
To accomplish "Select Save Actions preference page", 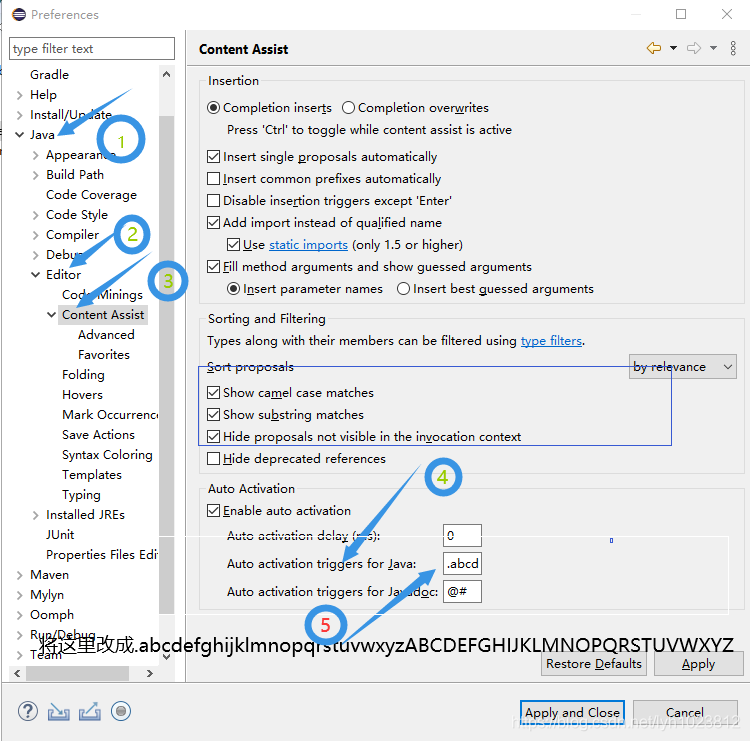I will click(x=99, y=435).
